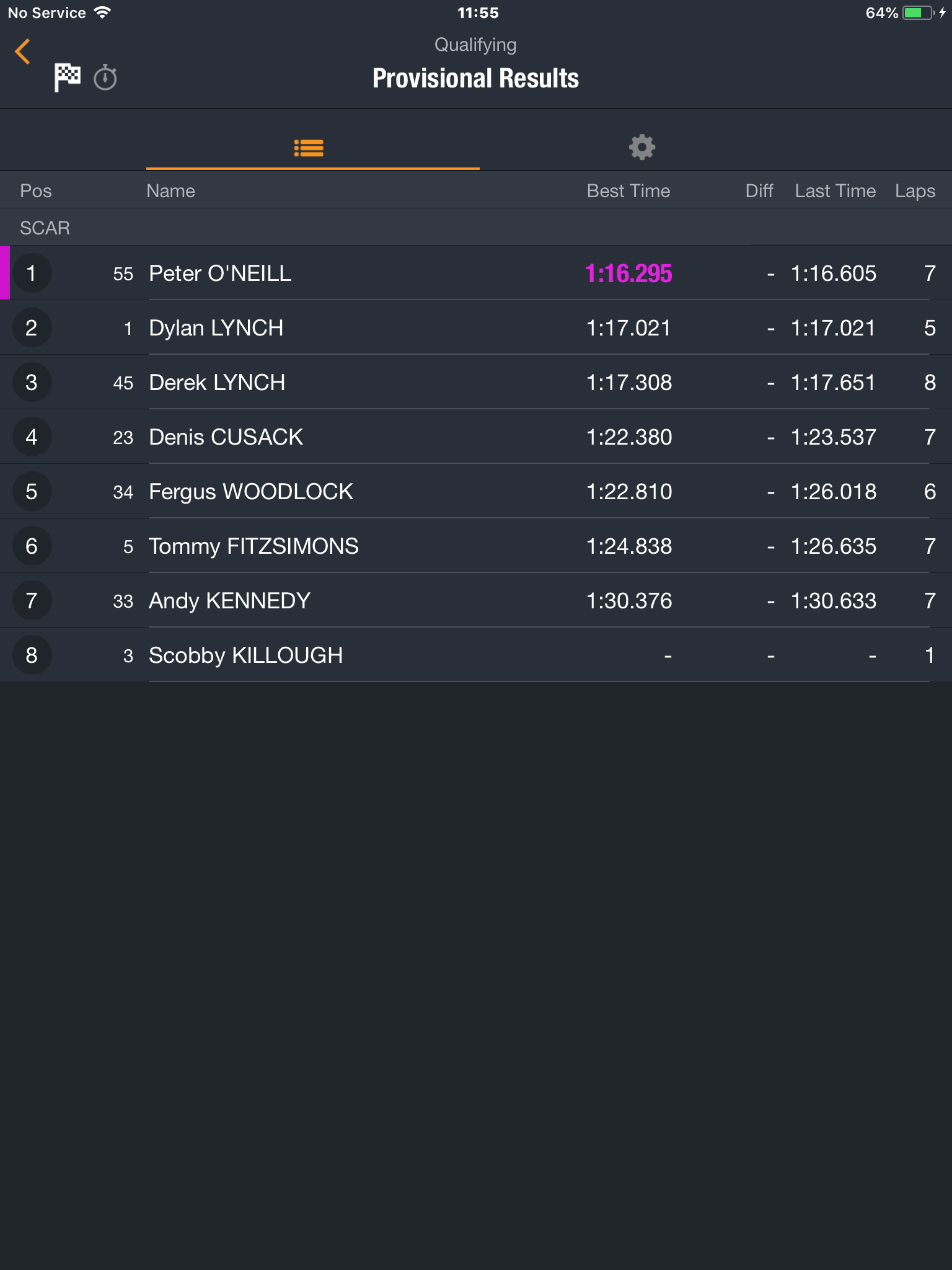
Task: Open Dylan LYNCH's result row
Action: pyautogui.click(x=476, y=328)
